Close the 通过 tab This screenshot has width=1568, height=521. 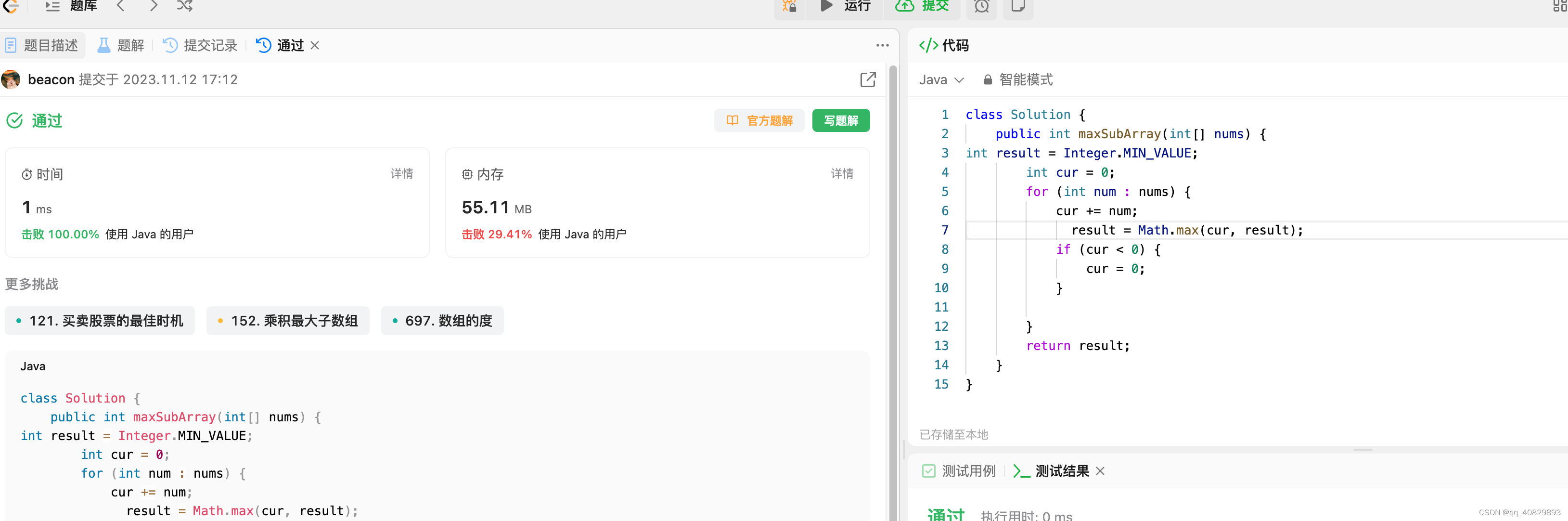pos(315,46)
